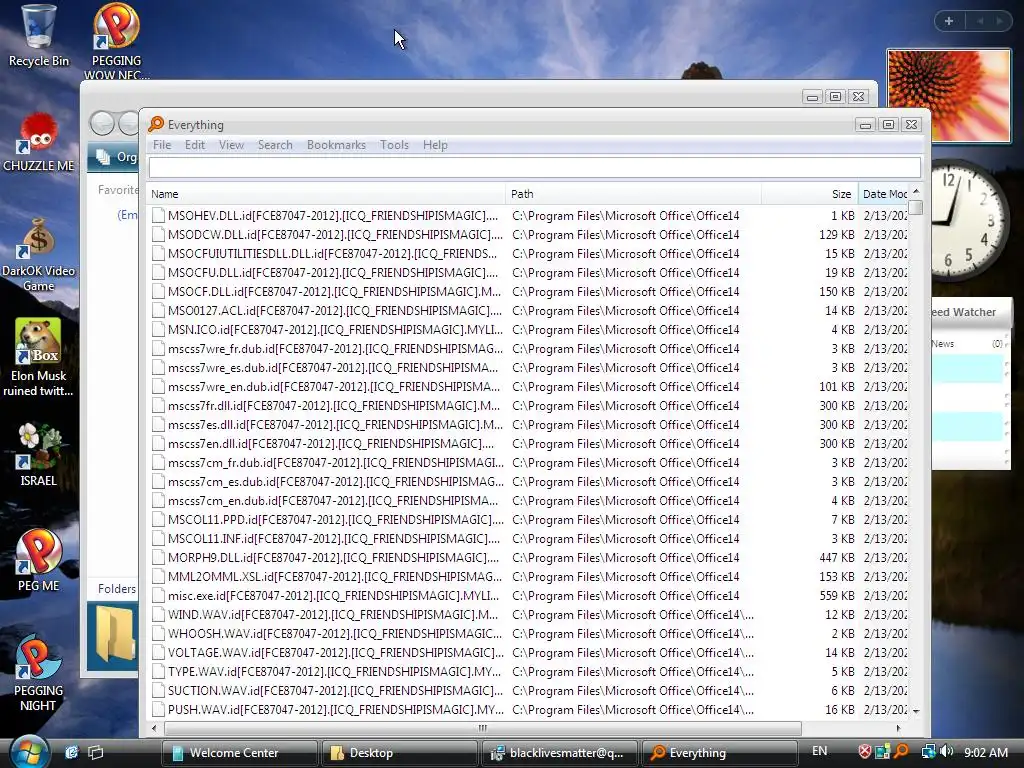
Task: Click the Everything taskbar button
Action: click(721, 753)
